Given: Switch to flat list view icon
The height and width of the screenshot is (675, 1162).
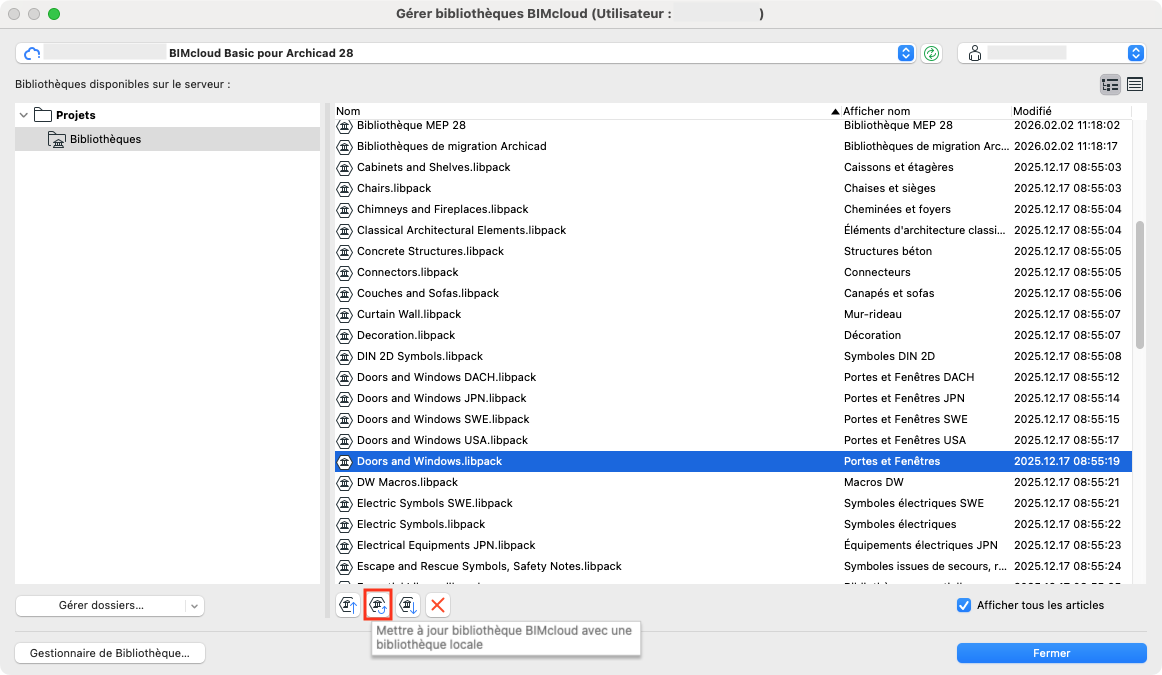Looking at the screenshot, I should click(1135, 84).
